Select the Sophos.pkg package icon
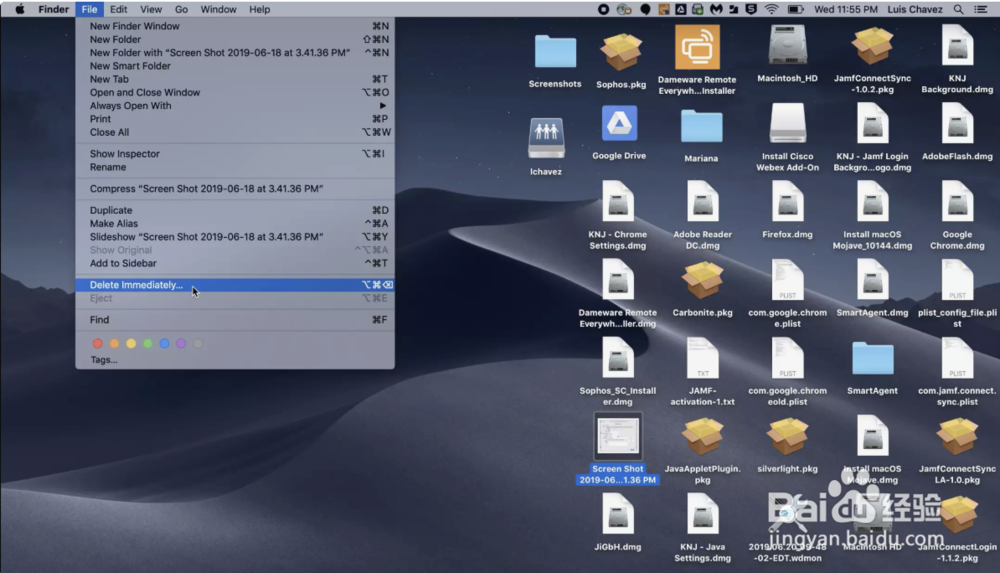The image size is (1000, 573). tap(621, 52)
